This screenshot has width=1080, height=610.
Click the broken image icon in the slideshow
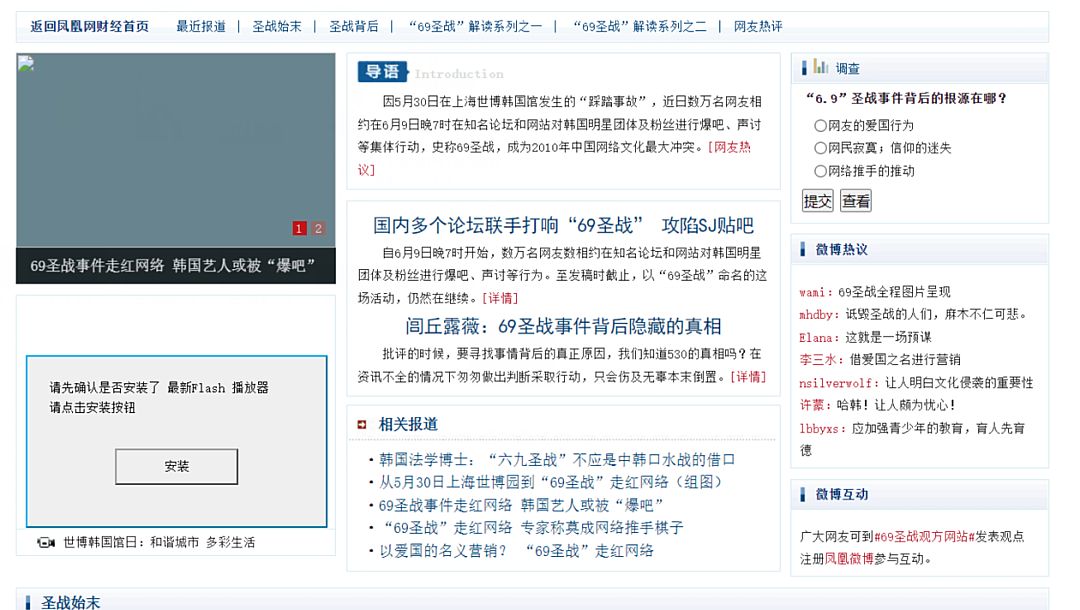tap(25, 63)
